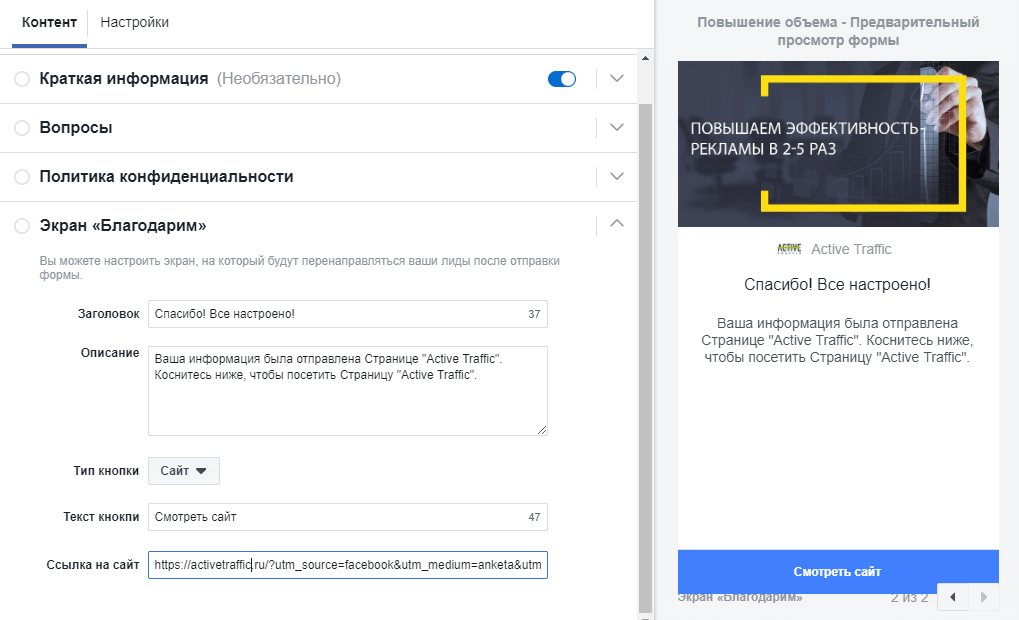
Task: Collapse the Экран «Благодарим» section chevron
Action: (x=617, y=225)
